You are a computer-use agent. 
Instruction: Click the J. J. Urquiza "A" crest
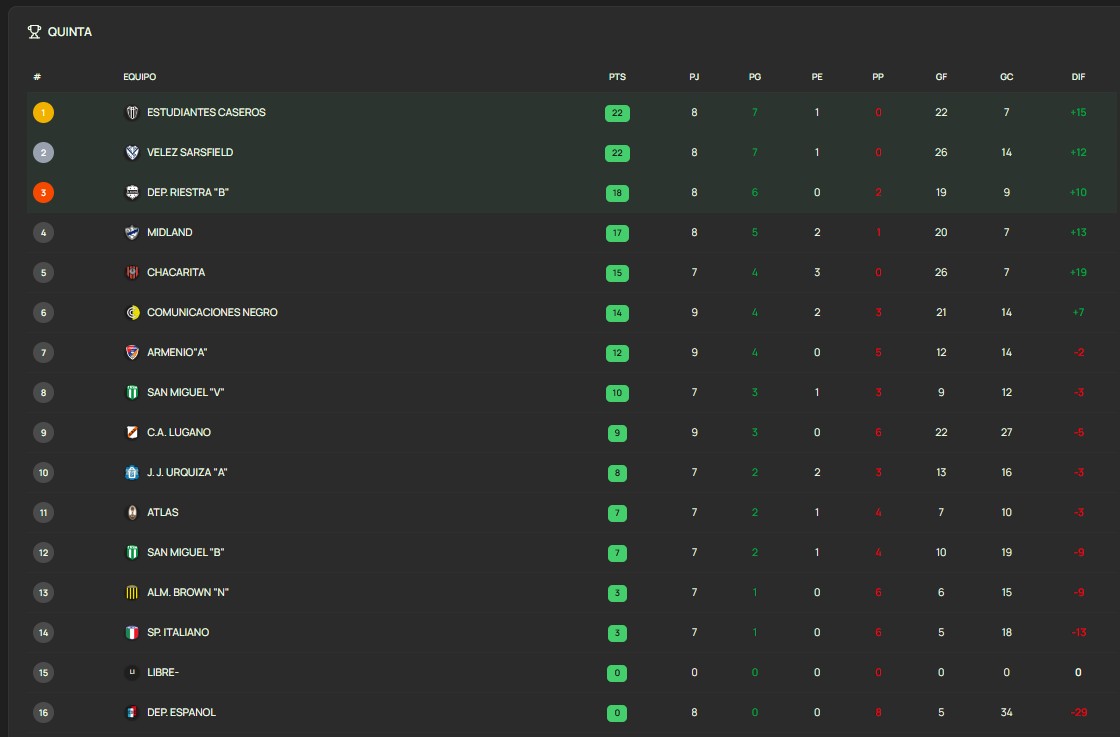[x=132, y=473]
